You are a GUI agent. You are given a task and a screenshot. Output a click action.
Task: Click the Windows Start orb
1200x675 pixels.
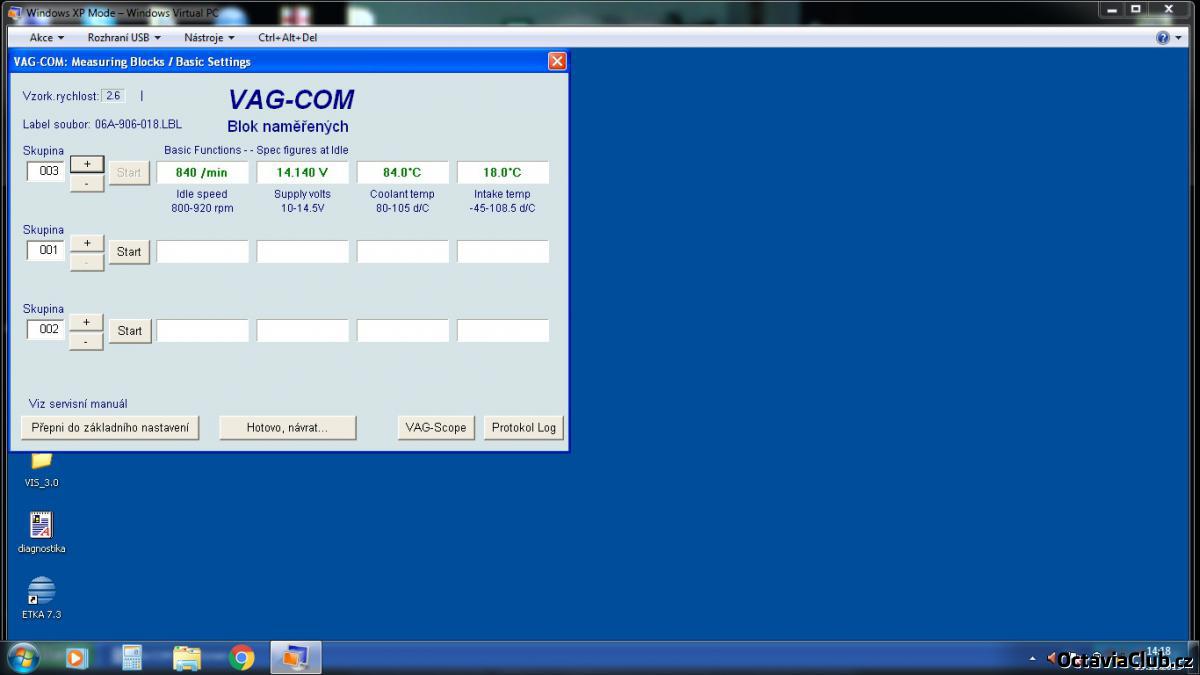tap(22, 657)
